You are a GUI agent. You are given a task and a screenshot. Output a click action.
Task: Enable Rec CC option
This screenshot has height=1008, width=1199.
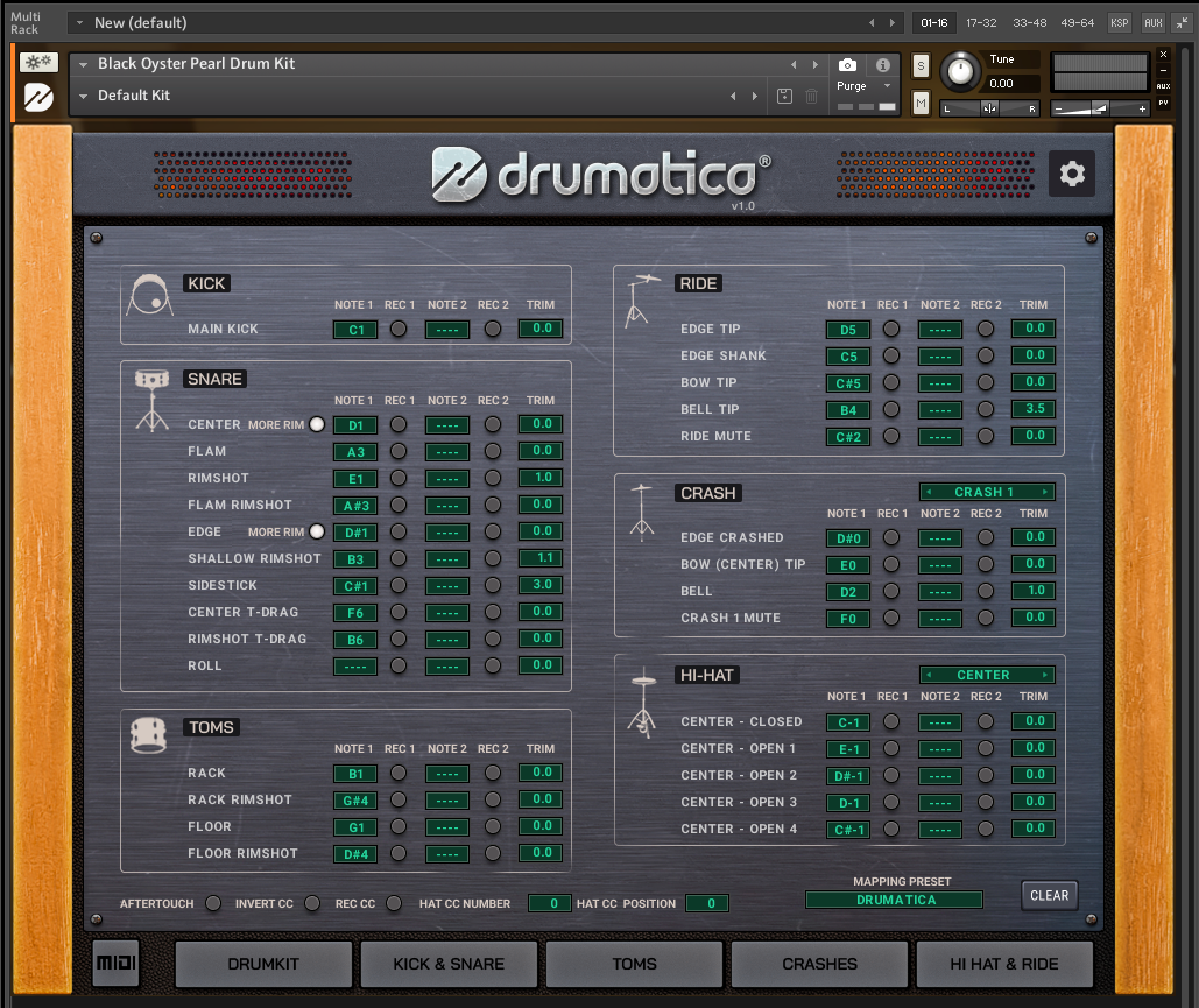click(394, 903)
